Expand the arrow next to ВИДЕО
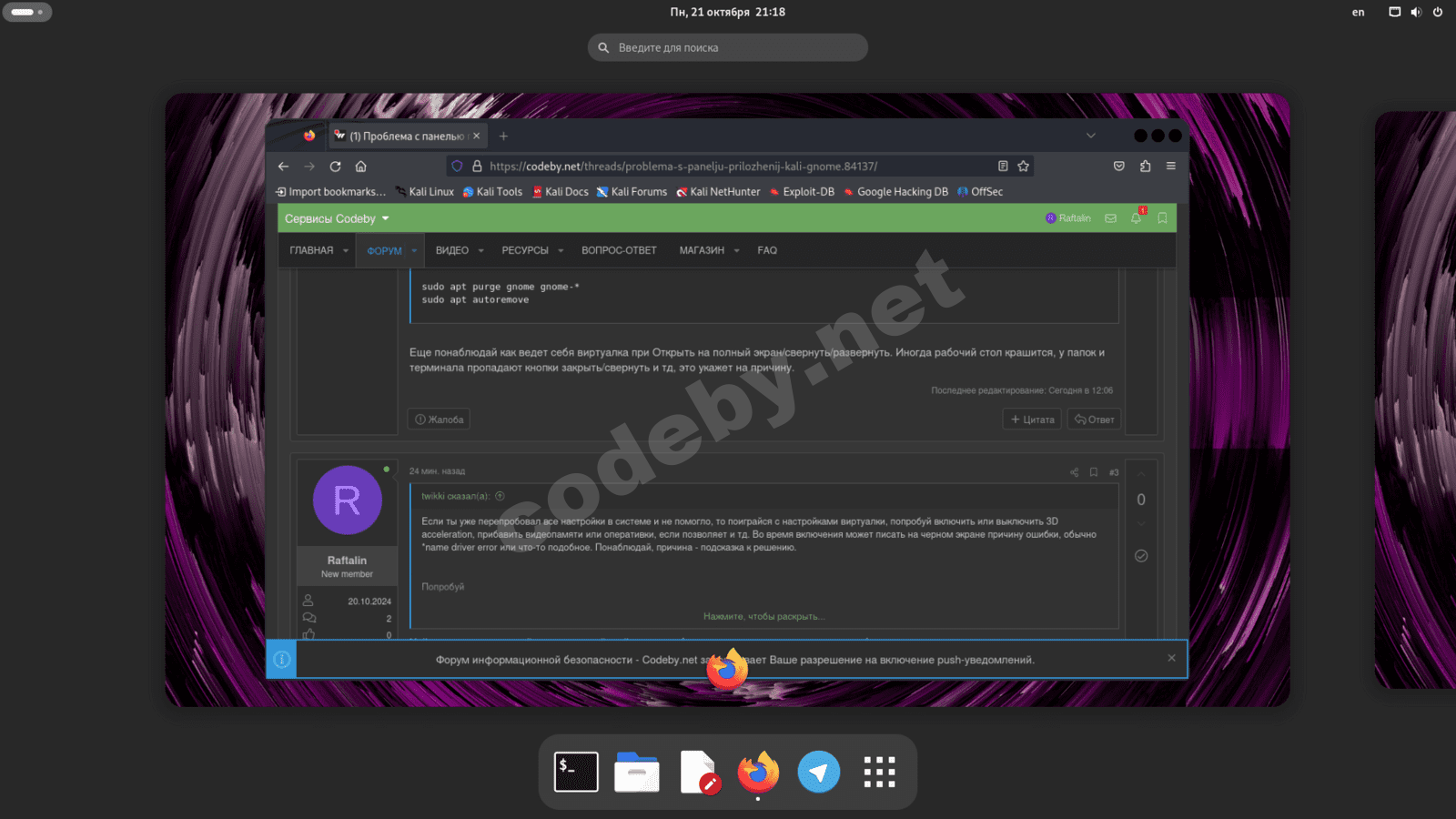Viewport: 1456px width, 819px height. coord(480,251)
